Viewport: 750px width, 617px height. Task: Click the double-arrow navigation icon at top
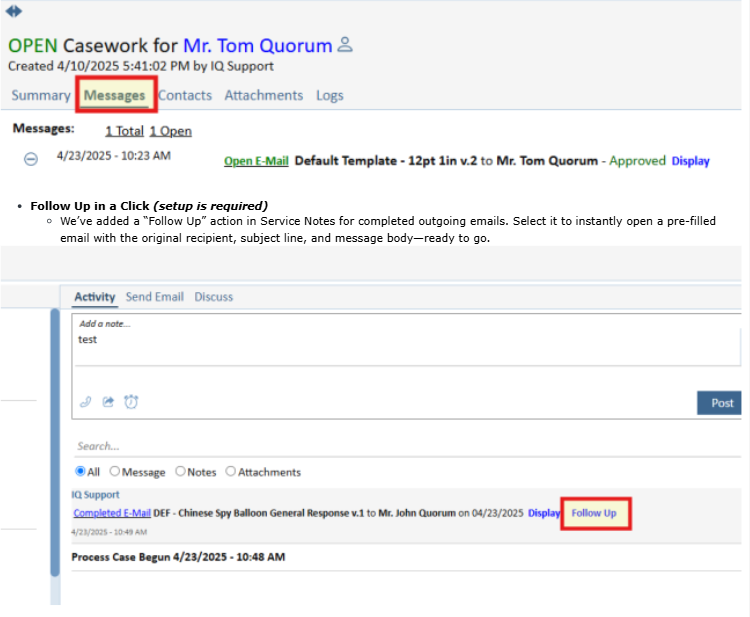click(14, 11)
